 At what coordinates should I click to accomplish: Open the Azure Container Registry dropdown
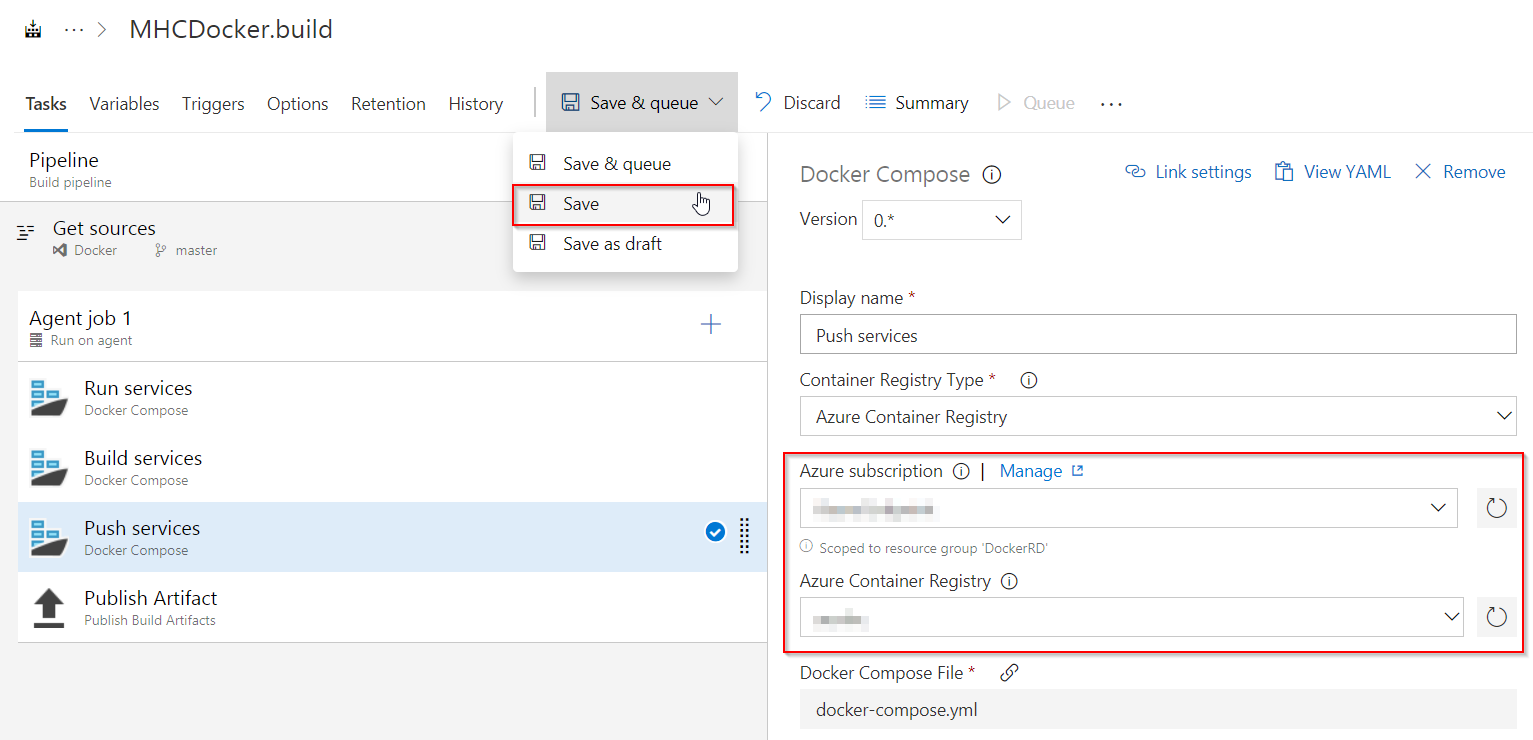pyautogui.click(x=1132, y=618)
